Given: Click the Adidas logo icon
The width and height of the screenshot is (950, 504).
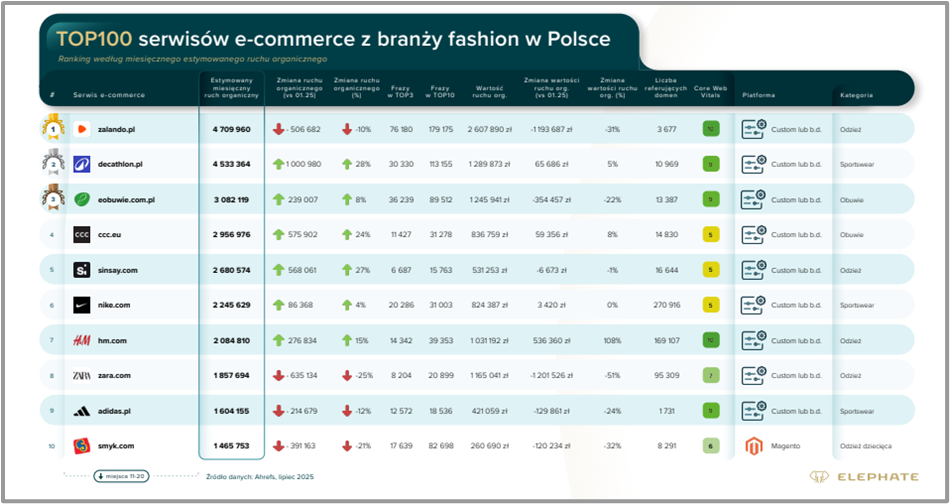Looking at the screenshot, I should (82, 411).
